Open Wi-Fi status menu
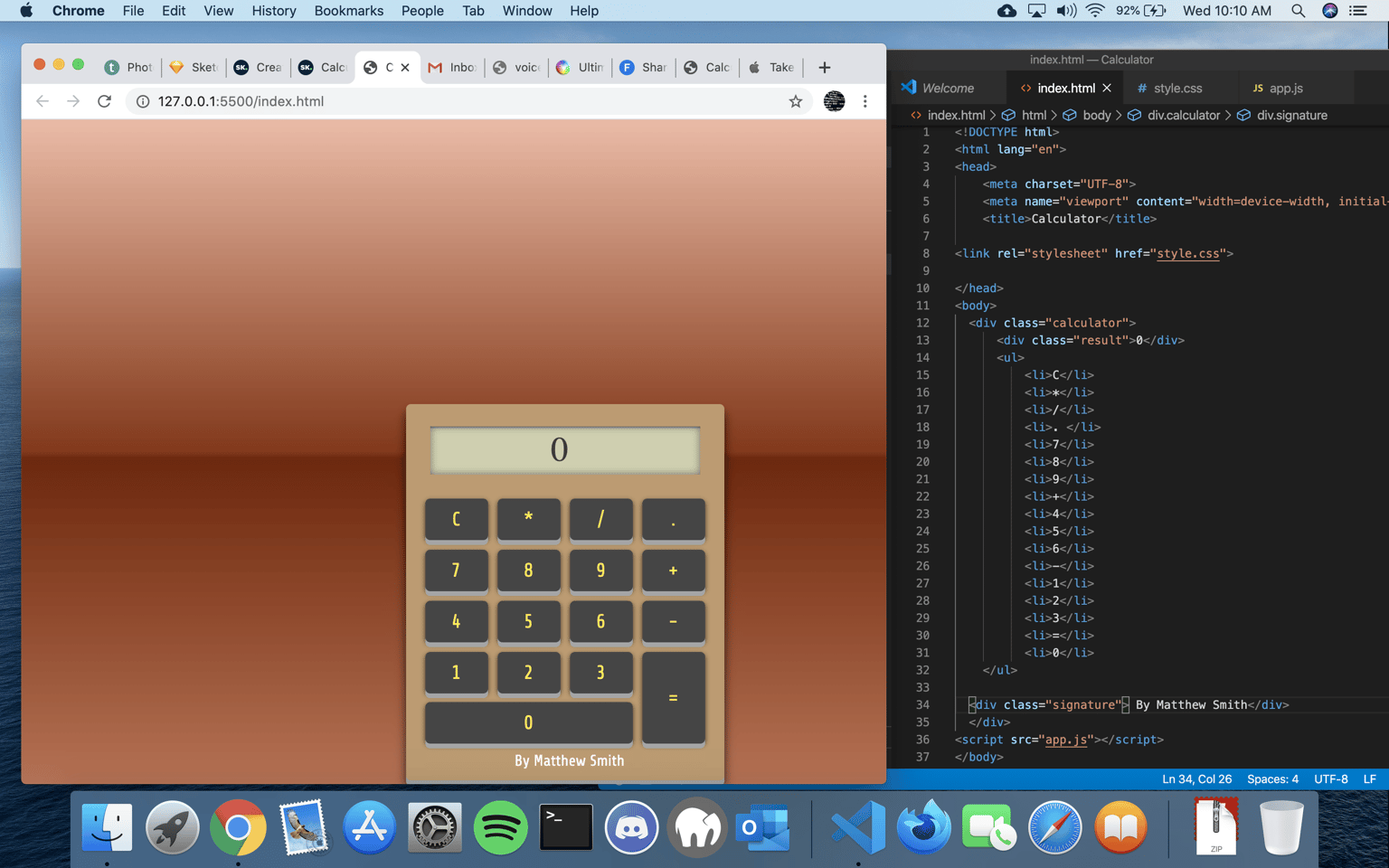 pyautogui.click(x=1095, y=11)
